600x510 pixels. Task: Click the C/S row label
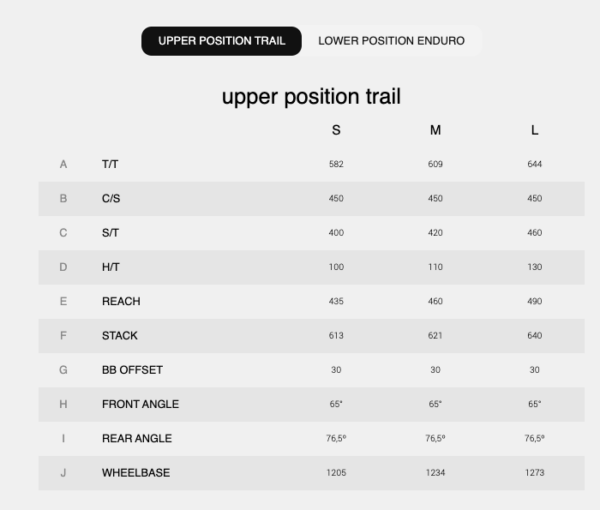pos(111,198)
